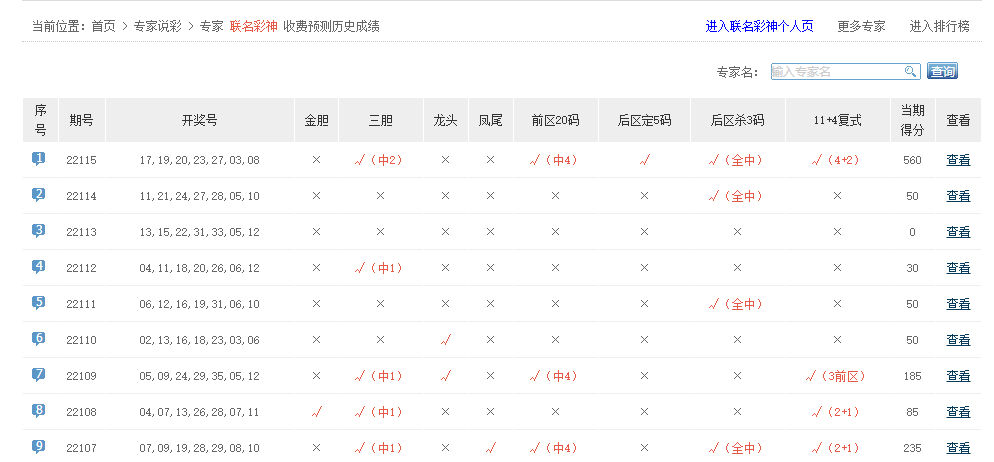Screen dimensions: 994x462
Task: Open 专家说彩 breadcrumb link
Action: click(x=157, y=26)
